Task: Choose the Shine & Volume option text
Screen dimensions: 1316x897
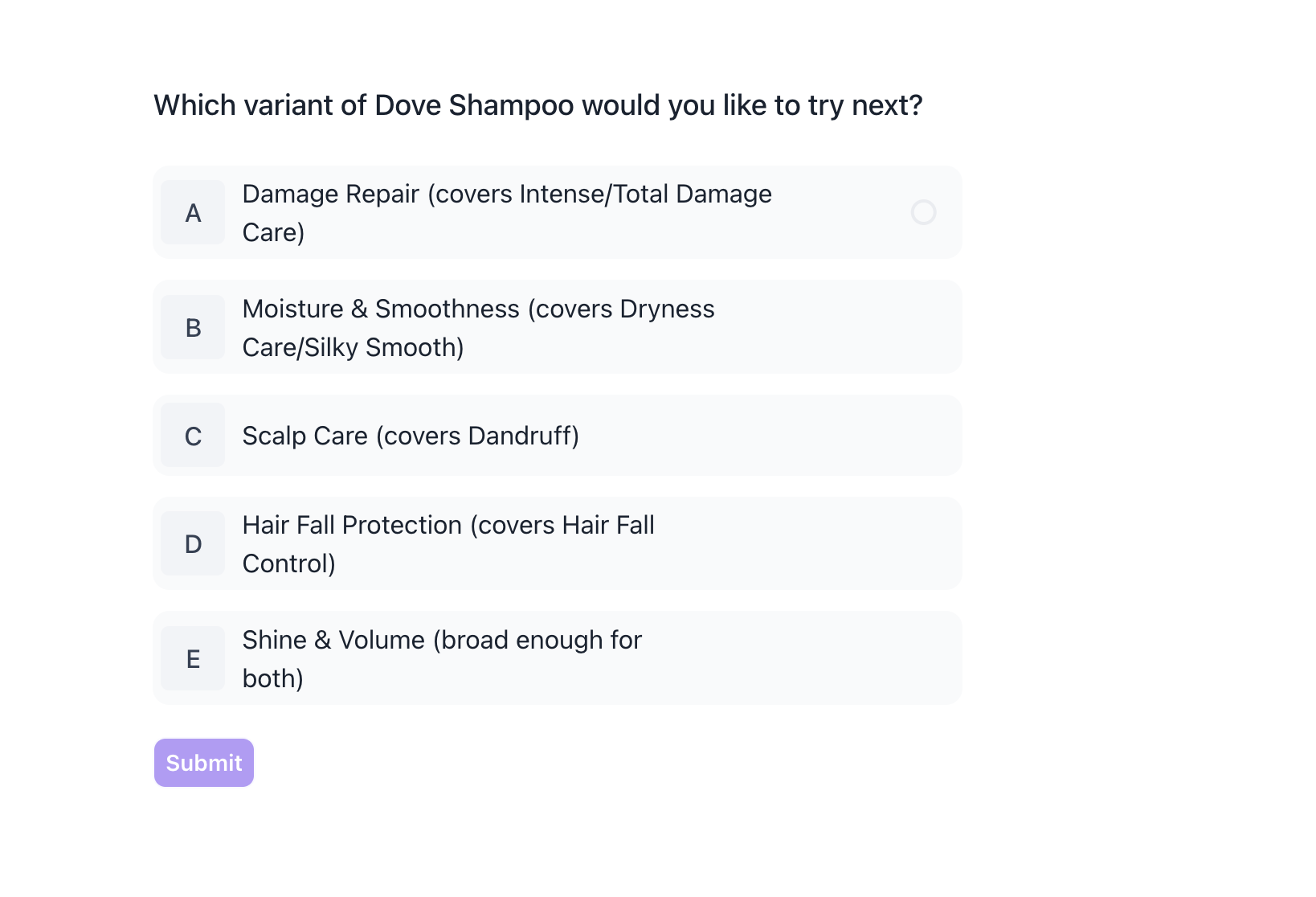Action: [x=442, y=641]
